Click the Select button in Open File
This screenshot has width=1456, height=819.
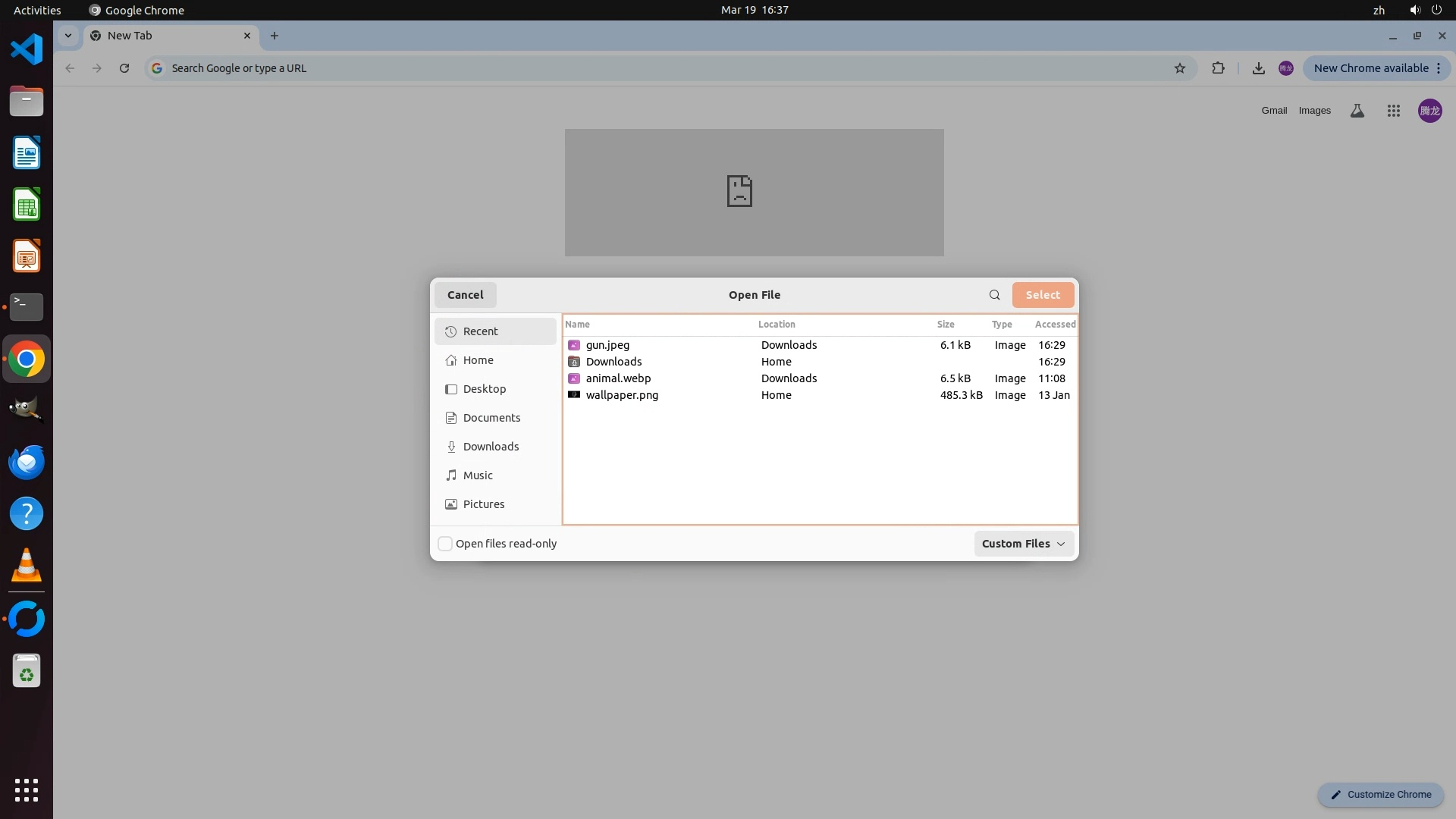1042,295
